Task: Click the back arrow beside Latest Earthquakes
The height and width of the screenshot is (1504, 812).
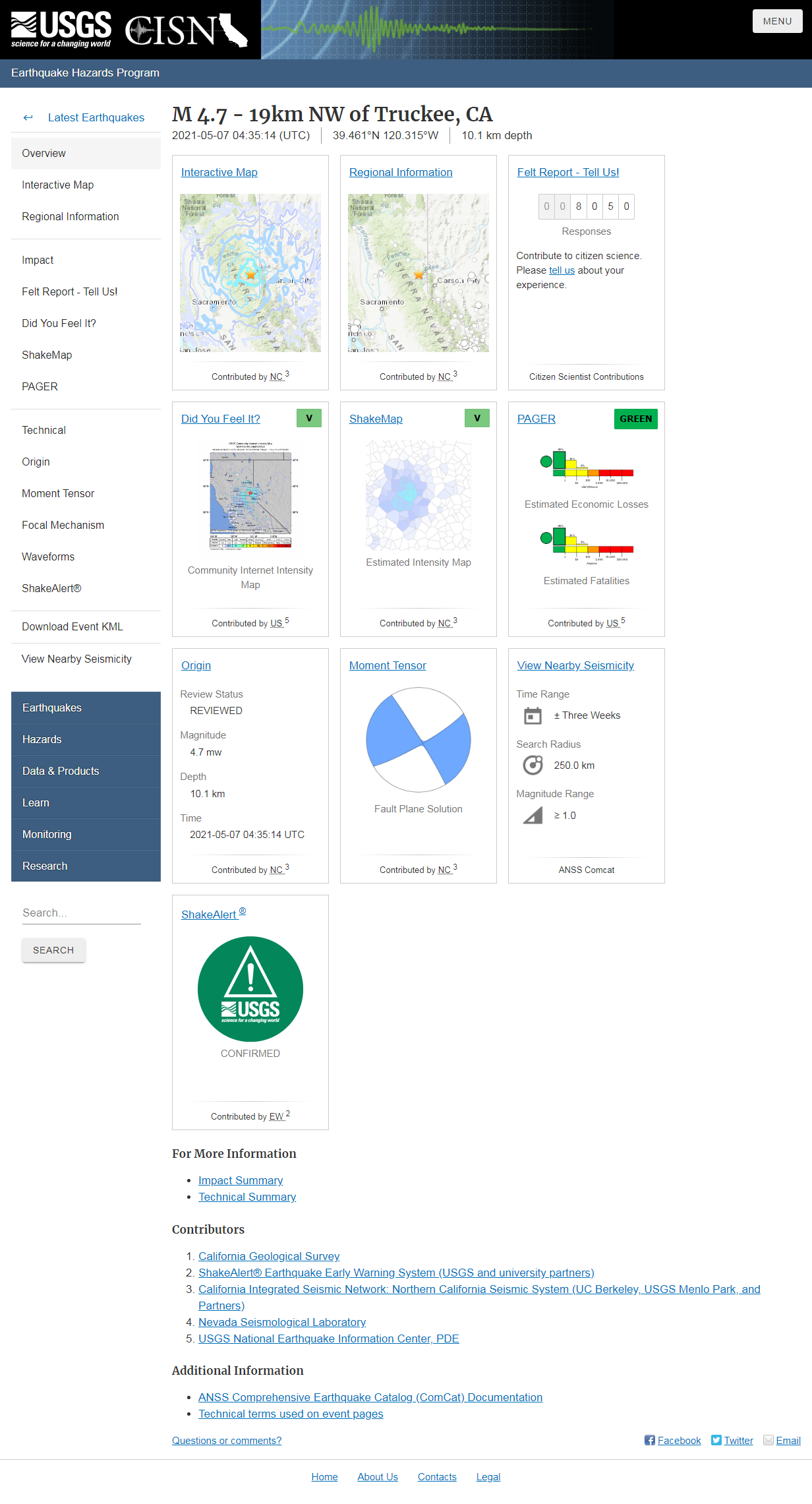Action: tap(28, 117)
